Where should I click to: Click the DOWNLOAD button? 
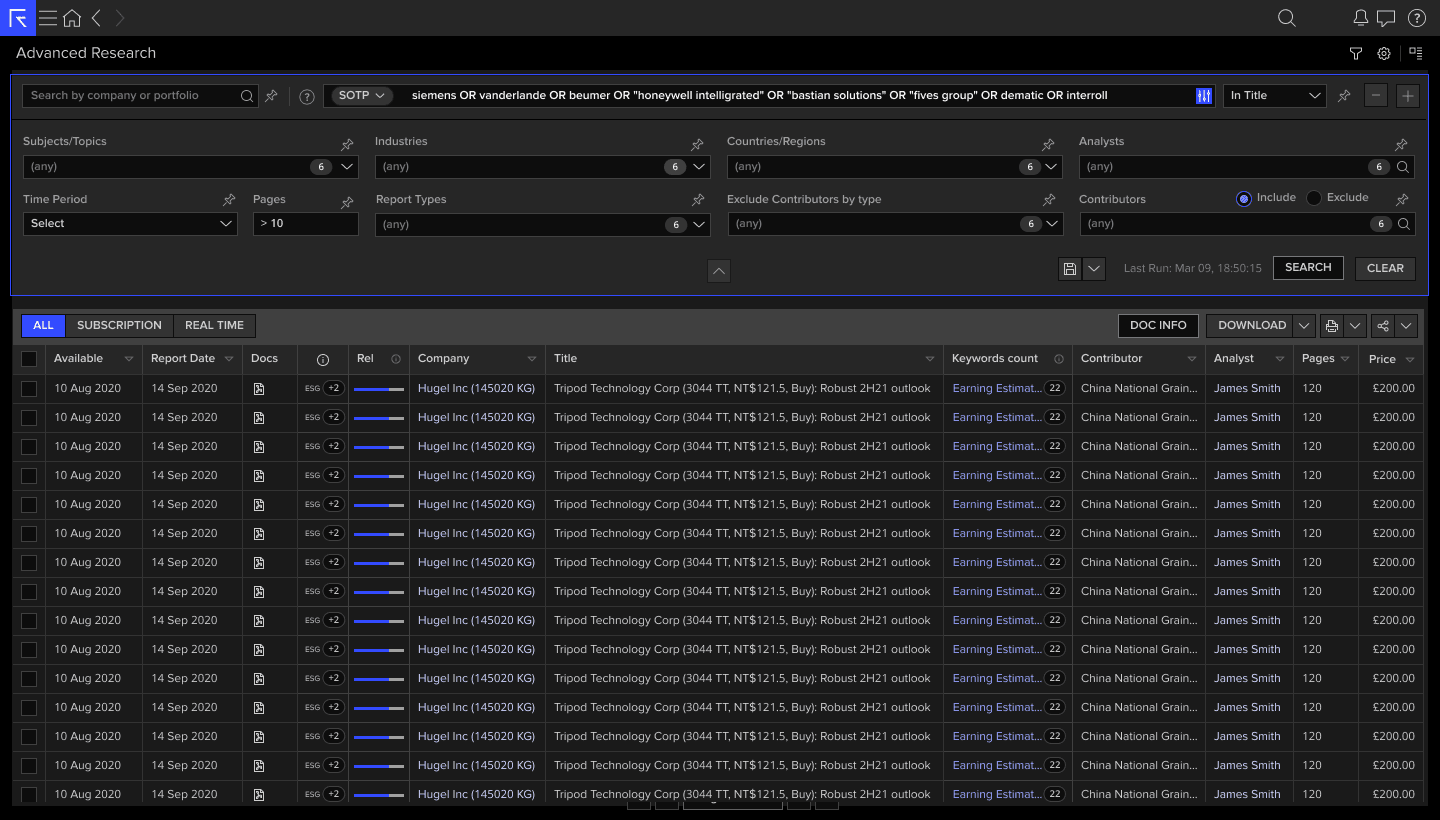coord(1251,325)
